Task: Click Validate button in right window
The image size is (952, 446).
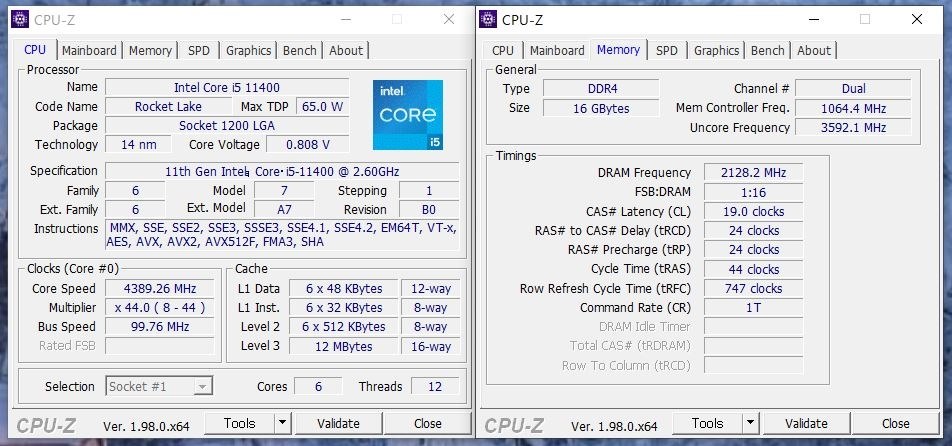Action: [x=806, y=423]
